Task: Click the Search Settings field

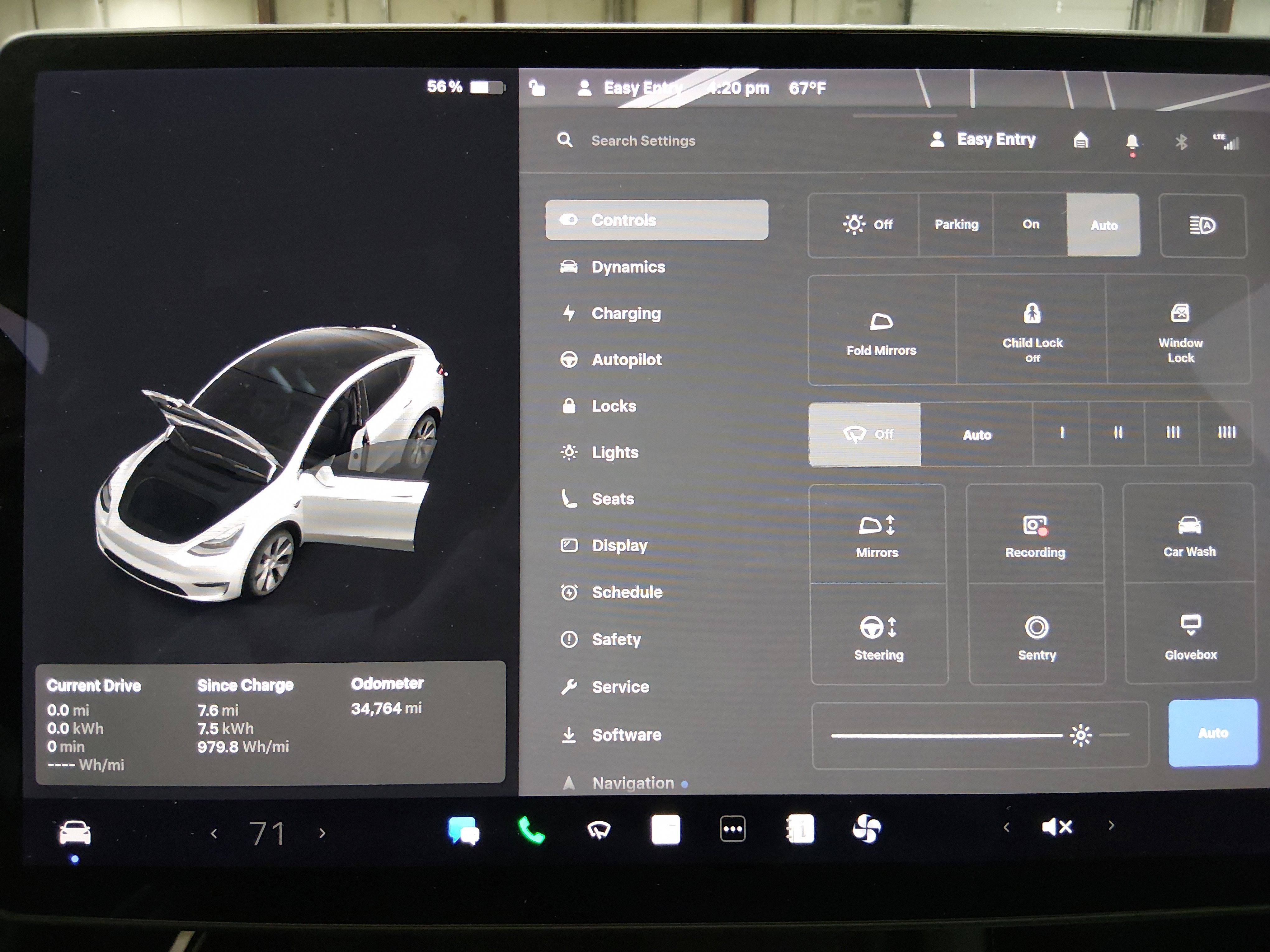Action: tap(642, 141)
